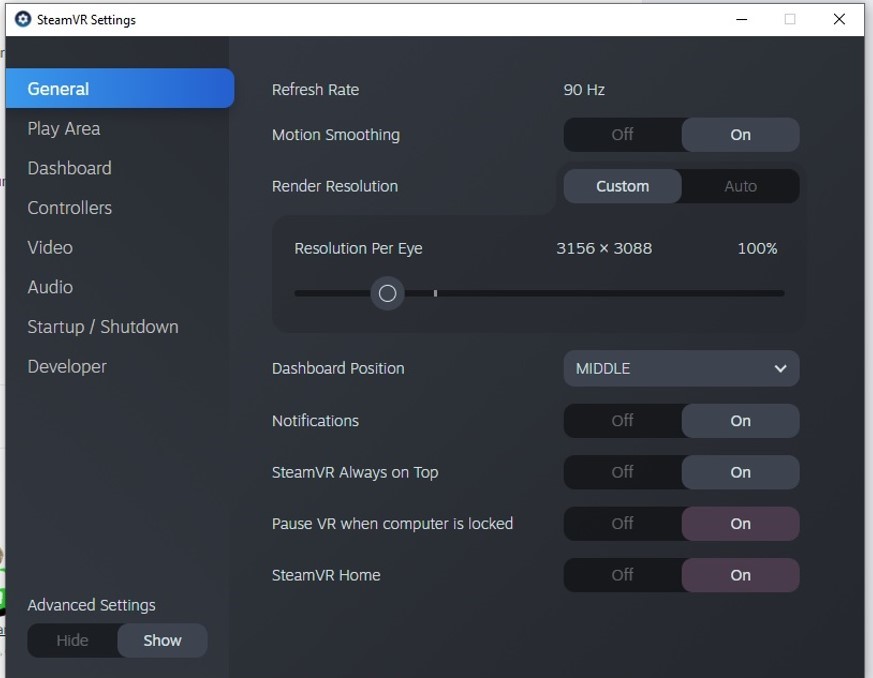Set Notifications to On
873x678 pixels.
point(740,421)
